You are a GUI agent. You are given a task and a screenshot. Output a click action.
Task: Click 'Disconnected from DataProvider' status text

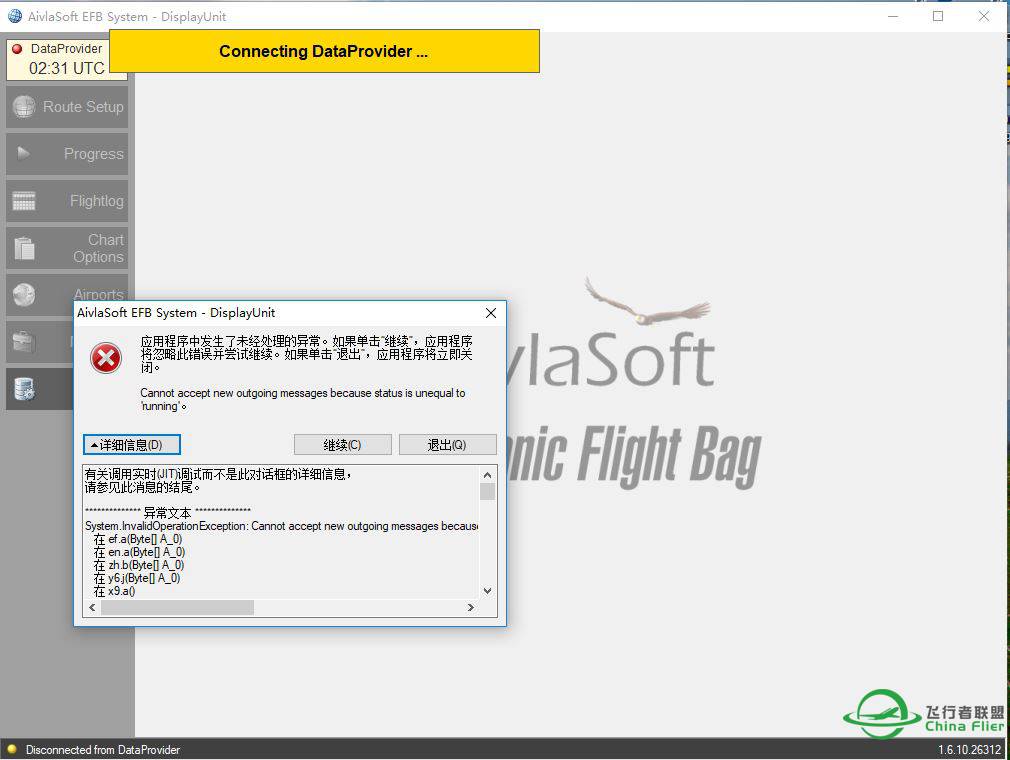[103, 750]
